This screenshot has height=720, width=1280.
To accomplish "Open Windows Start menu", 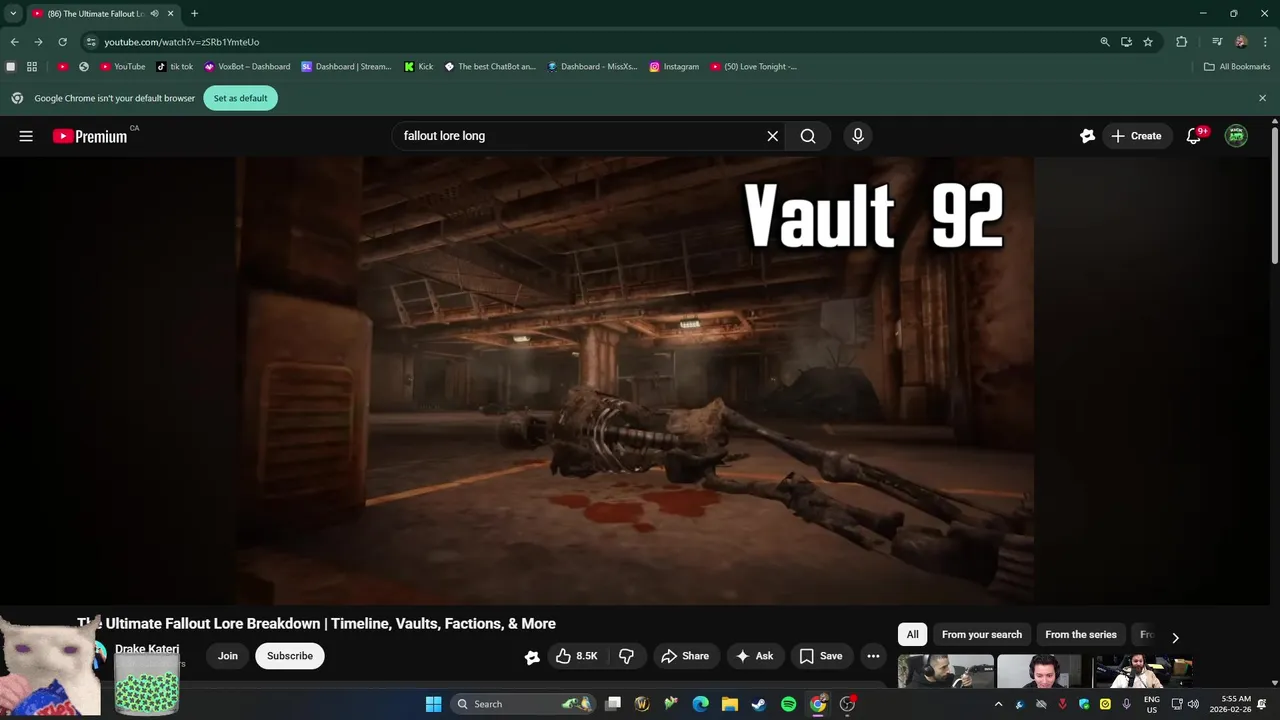I will coord(433,704).
